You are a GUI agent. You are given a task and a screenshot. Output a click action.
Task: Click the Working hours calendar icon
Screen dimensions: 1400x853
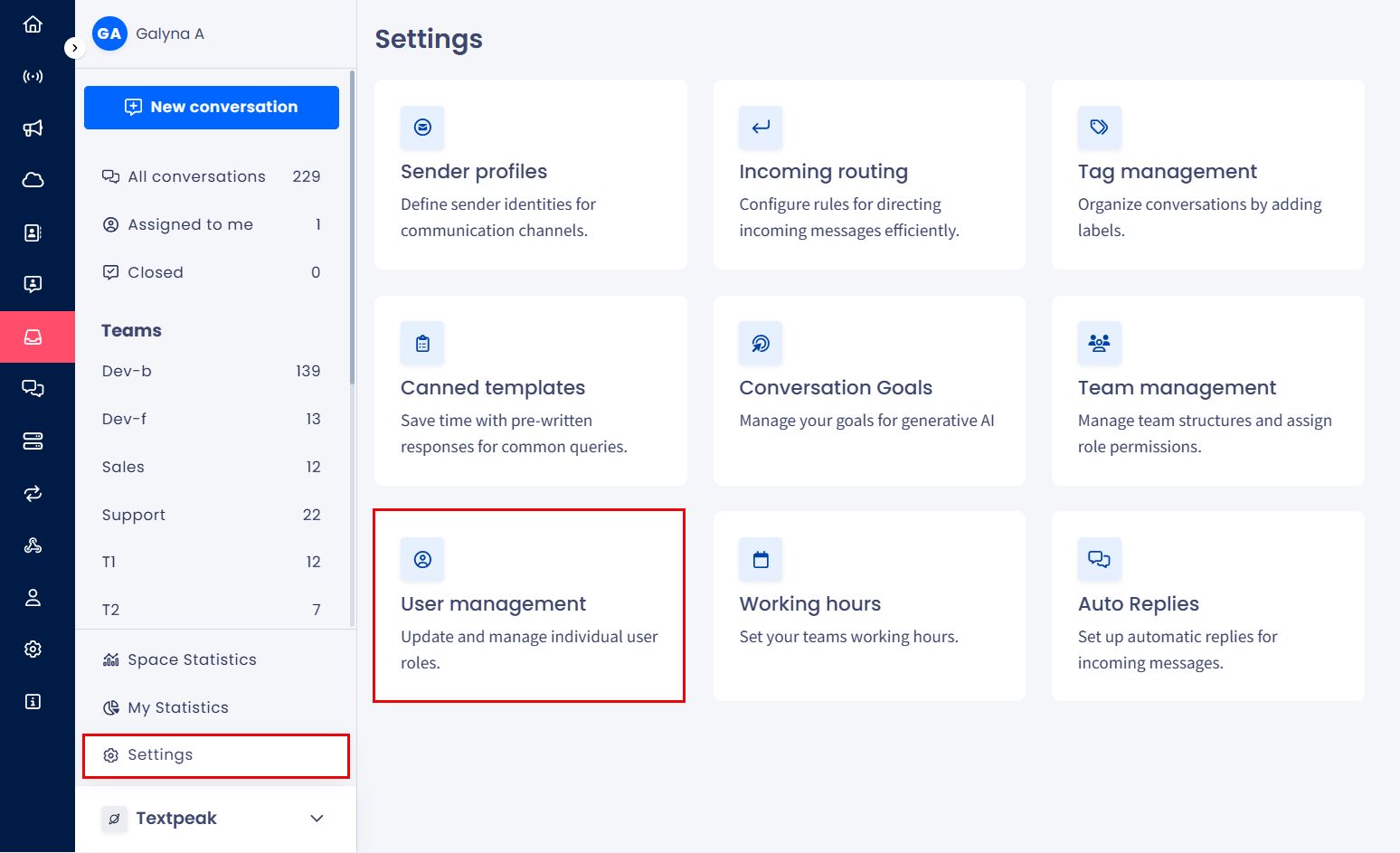(761, 560)
